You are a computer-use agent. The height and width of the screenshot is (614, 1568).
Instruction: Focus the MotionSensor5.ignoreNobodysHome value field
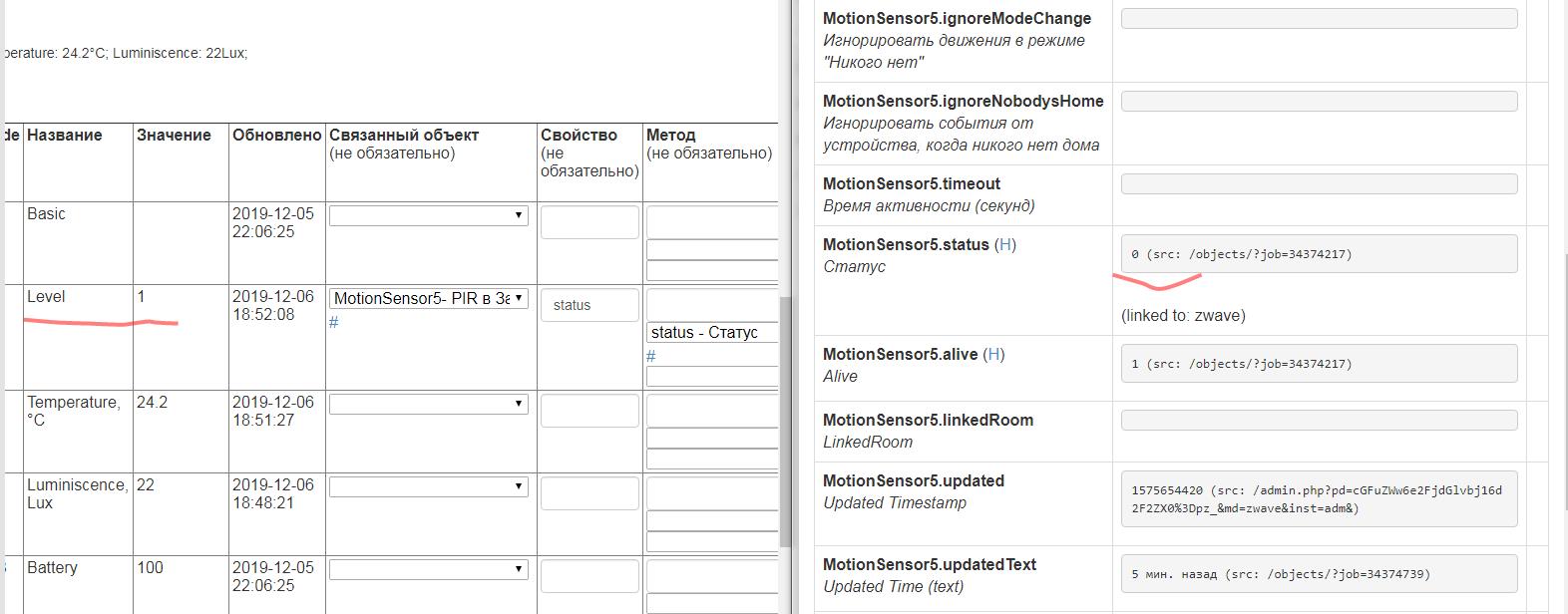pos(1319,101)
